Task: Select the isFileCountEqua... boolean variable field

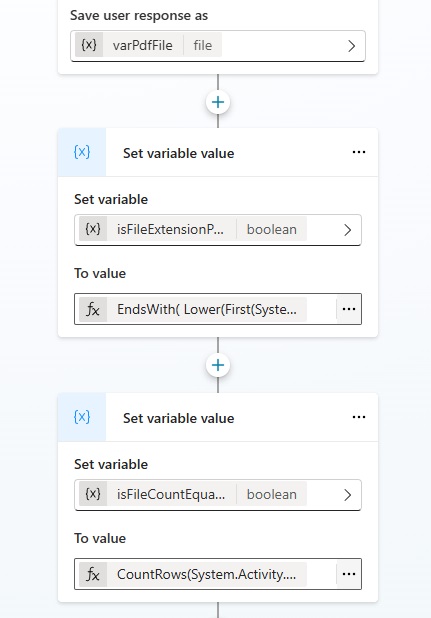Action: [218, 495]
